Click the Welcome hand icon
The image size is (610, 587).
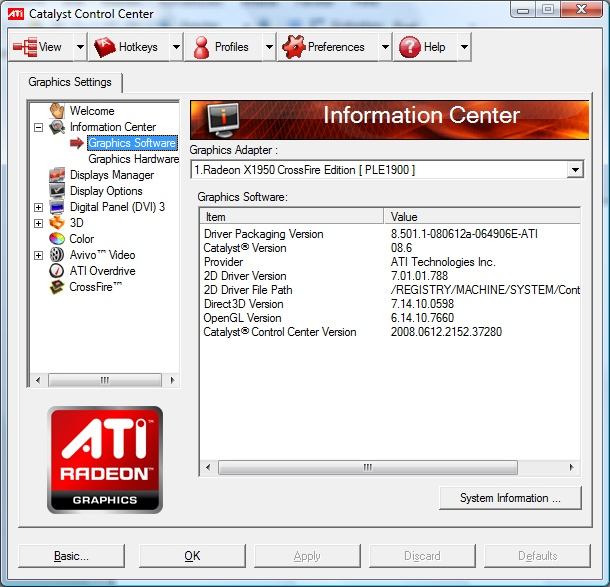pos(57,110)
